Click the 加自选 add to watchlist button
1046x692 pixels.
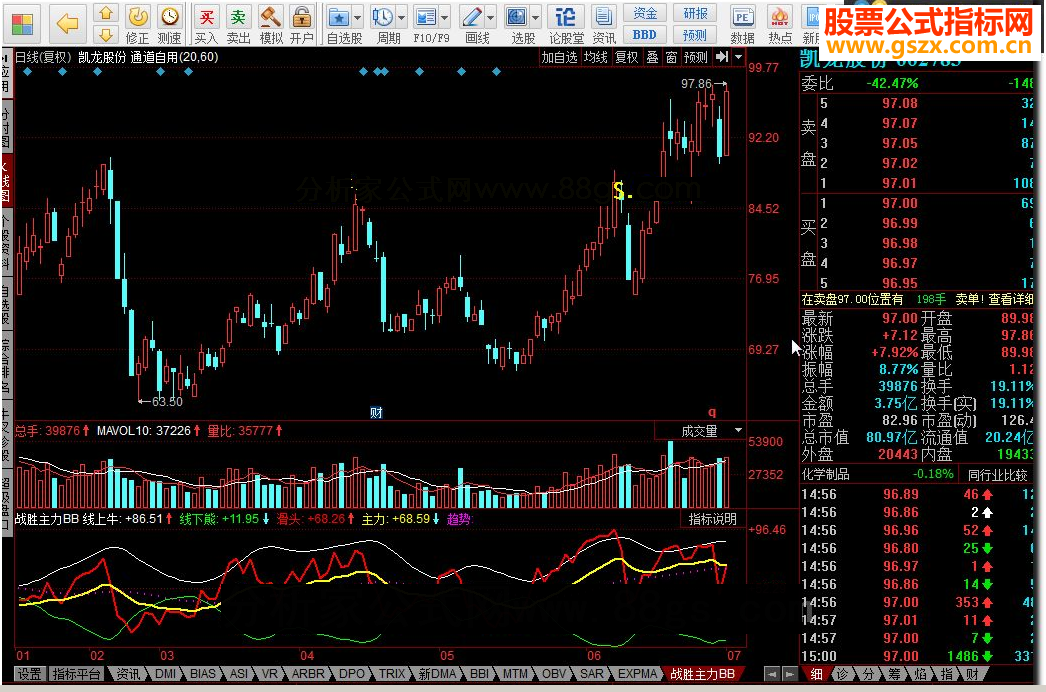pos(559,58)
